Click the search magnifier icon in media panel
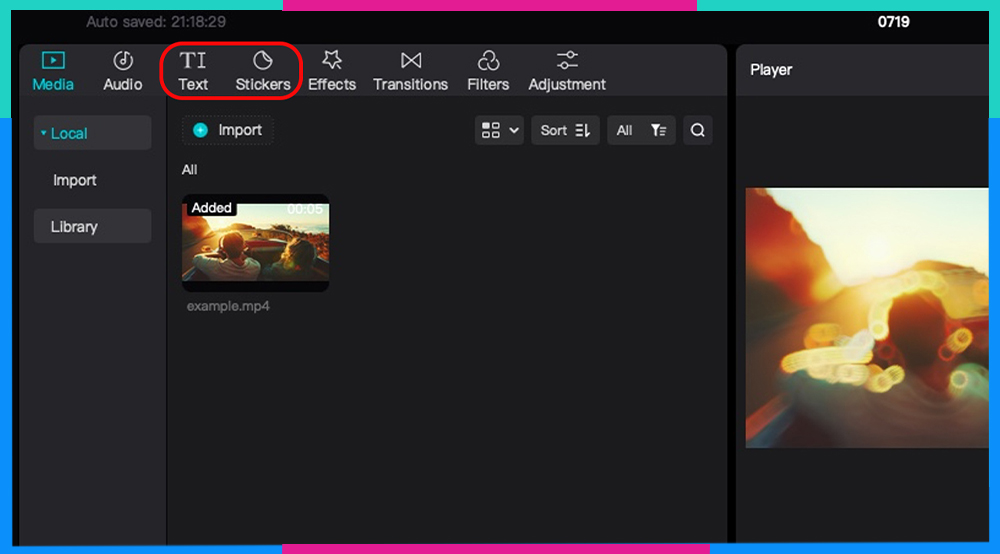 [698, 130]
